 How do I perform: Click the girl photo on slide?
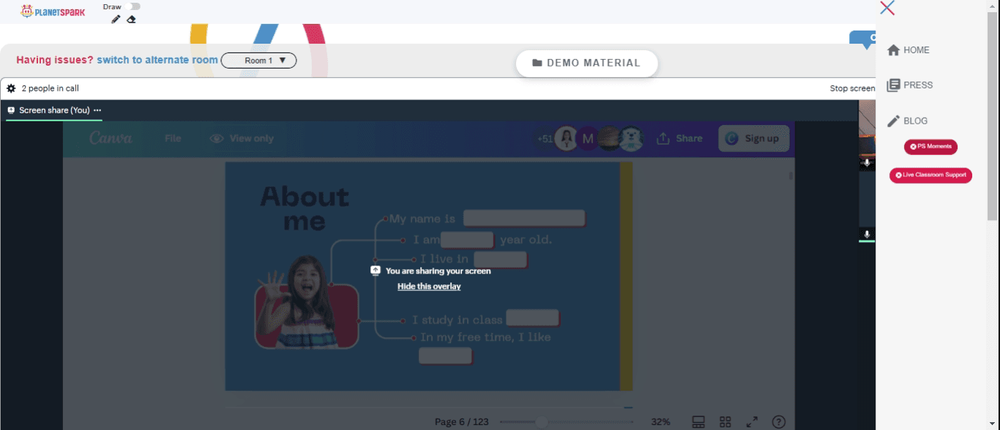pyautogui.click(x=306, y=301)
